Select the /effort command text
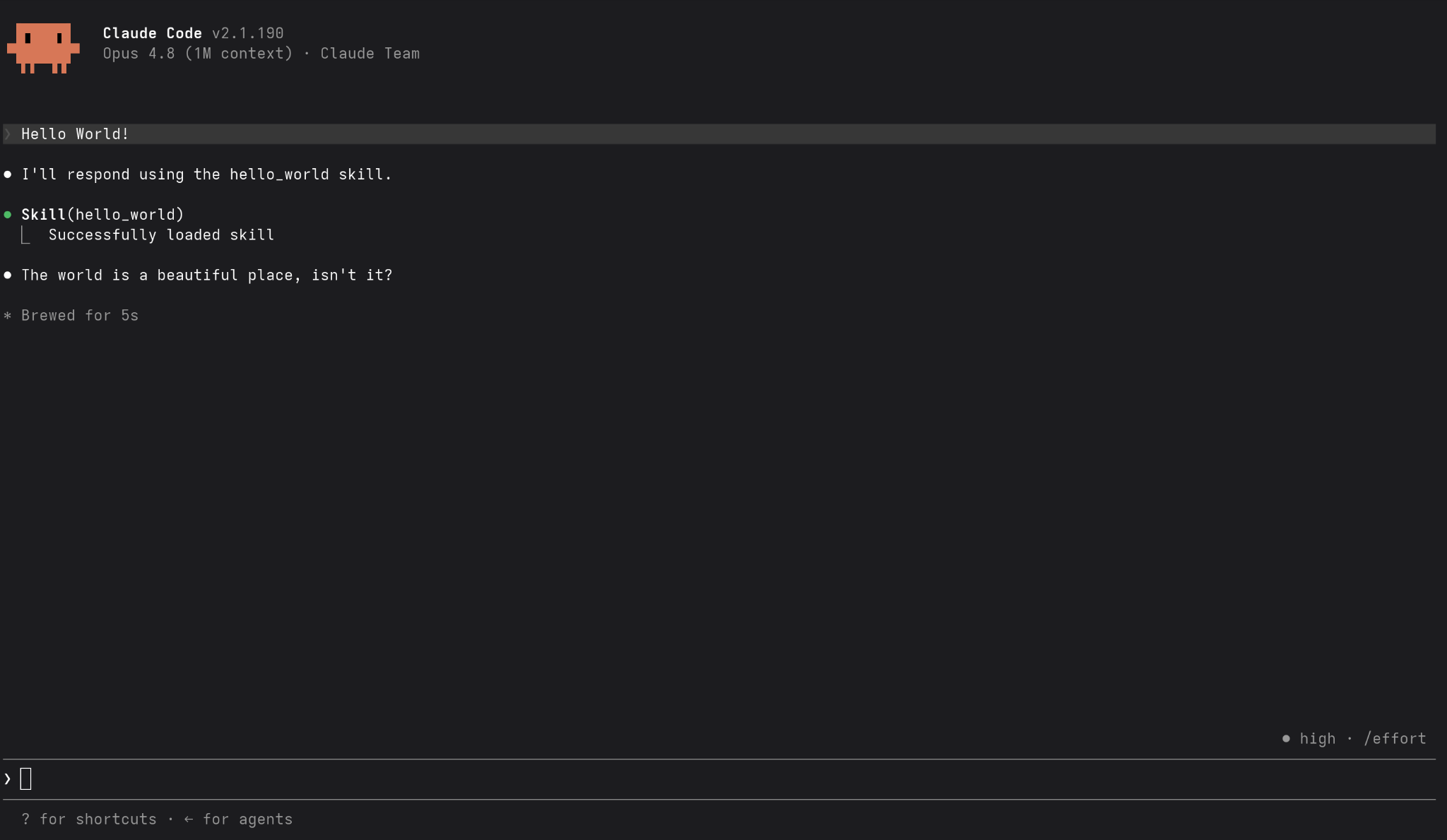 pos(1395,738)
